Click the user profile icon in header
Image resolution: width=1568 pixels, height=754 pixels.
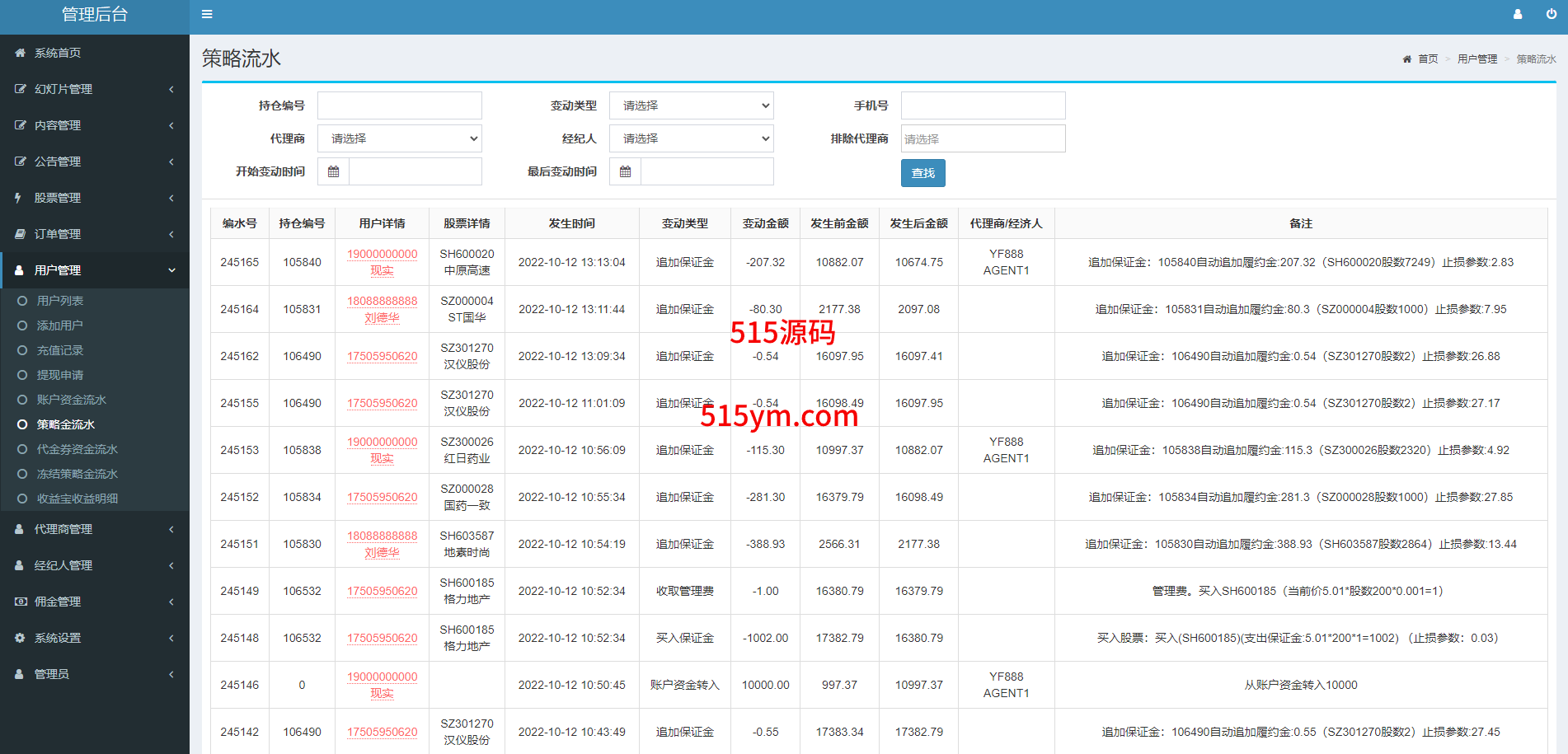coord(1518,14)
